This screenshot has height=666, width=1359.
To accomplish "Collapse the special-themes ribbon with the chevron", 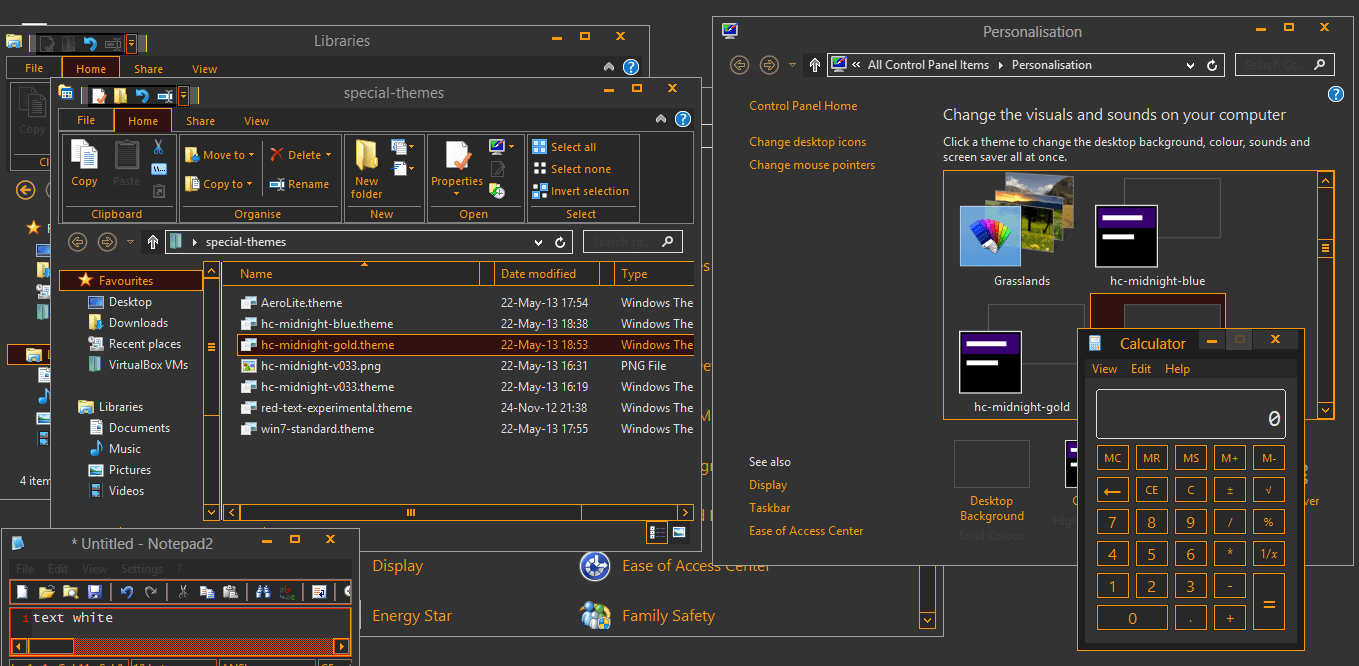I will pyautogui.click(x=661, y=119).
